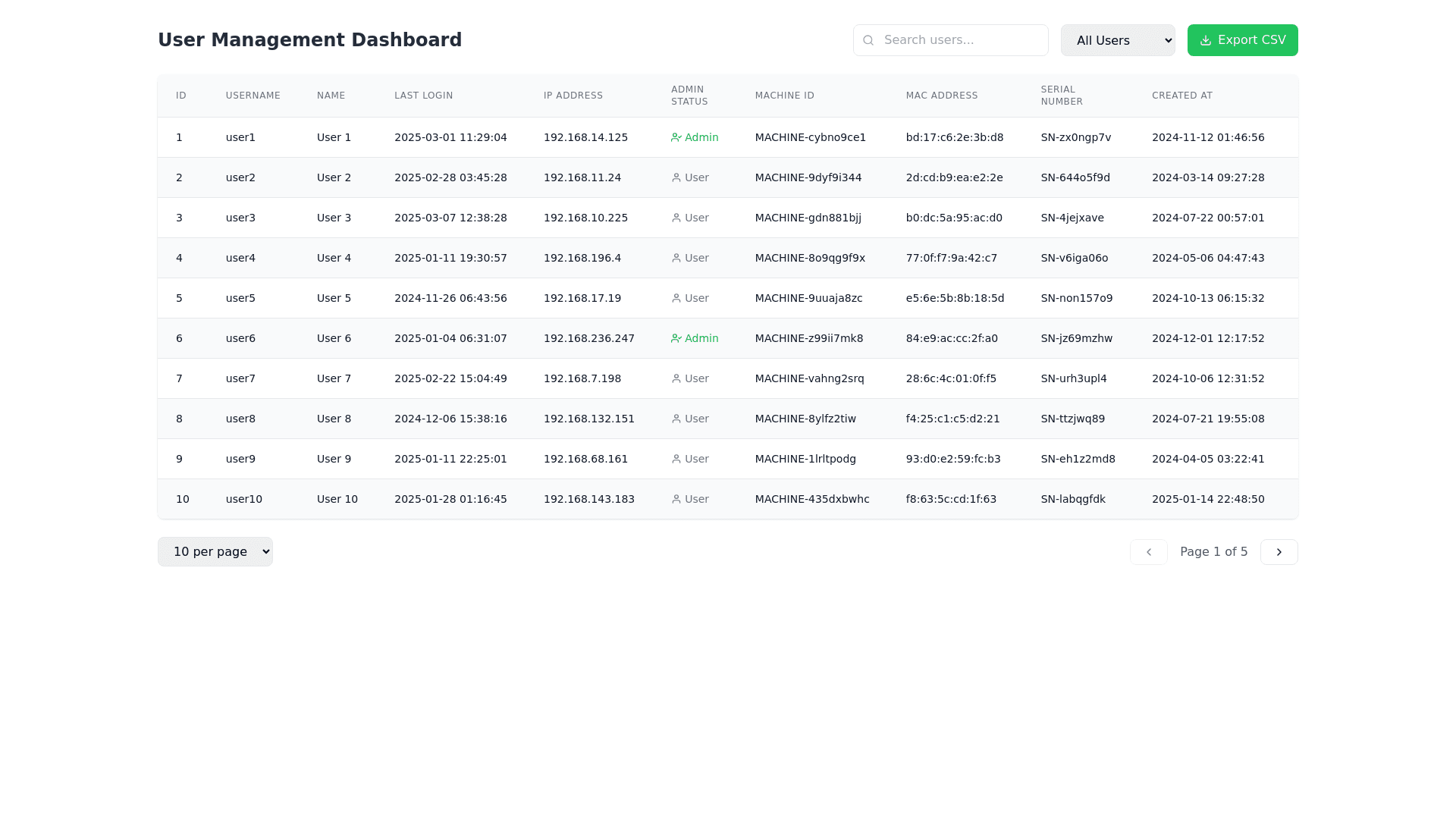Click the download icon in Export CSV

[1206, 40]
